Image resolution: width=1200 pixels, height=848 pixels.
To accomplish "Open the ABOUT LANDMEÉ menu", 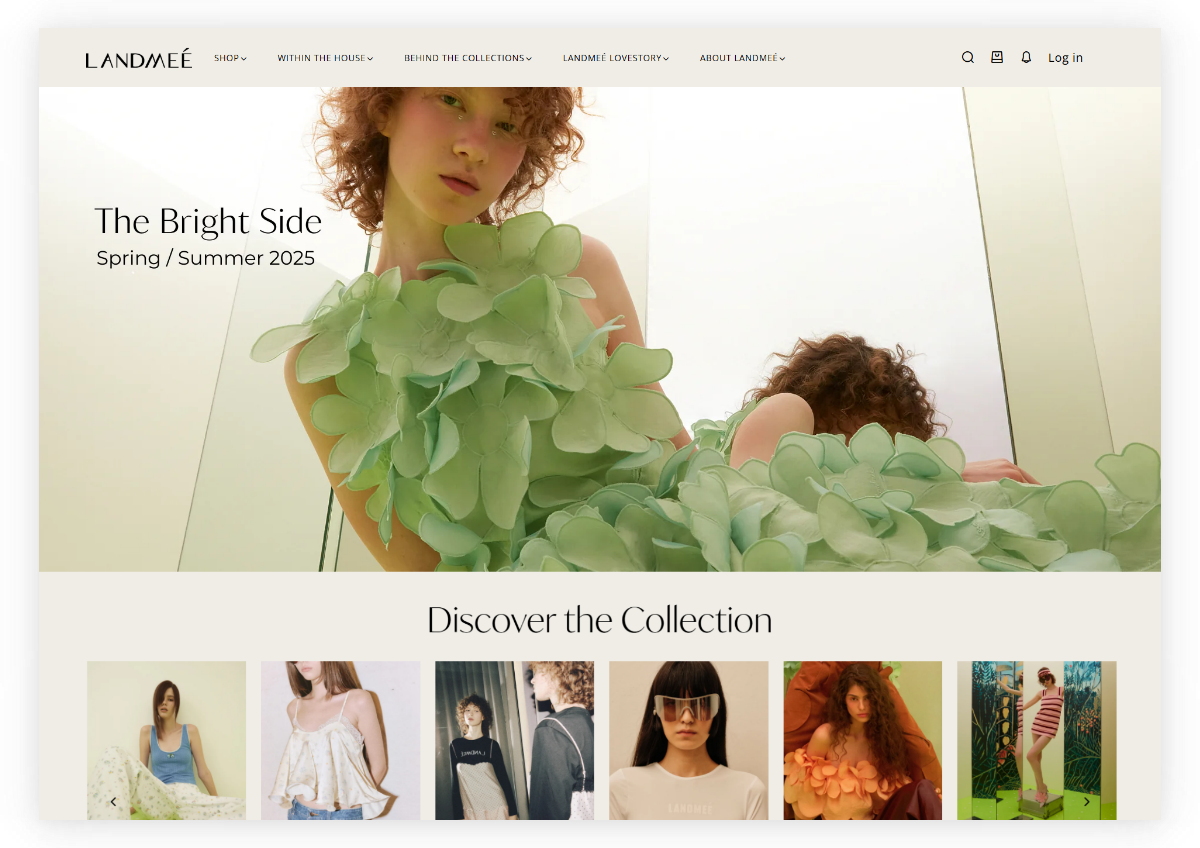I will tap(742, 57).
